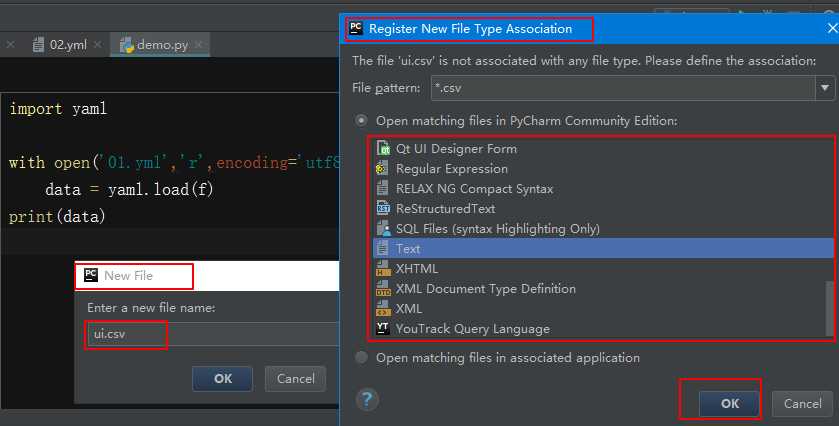
Task: Click the SQL Files type icon
Action: [x=383, y=229]
